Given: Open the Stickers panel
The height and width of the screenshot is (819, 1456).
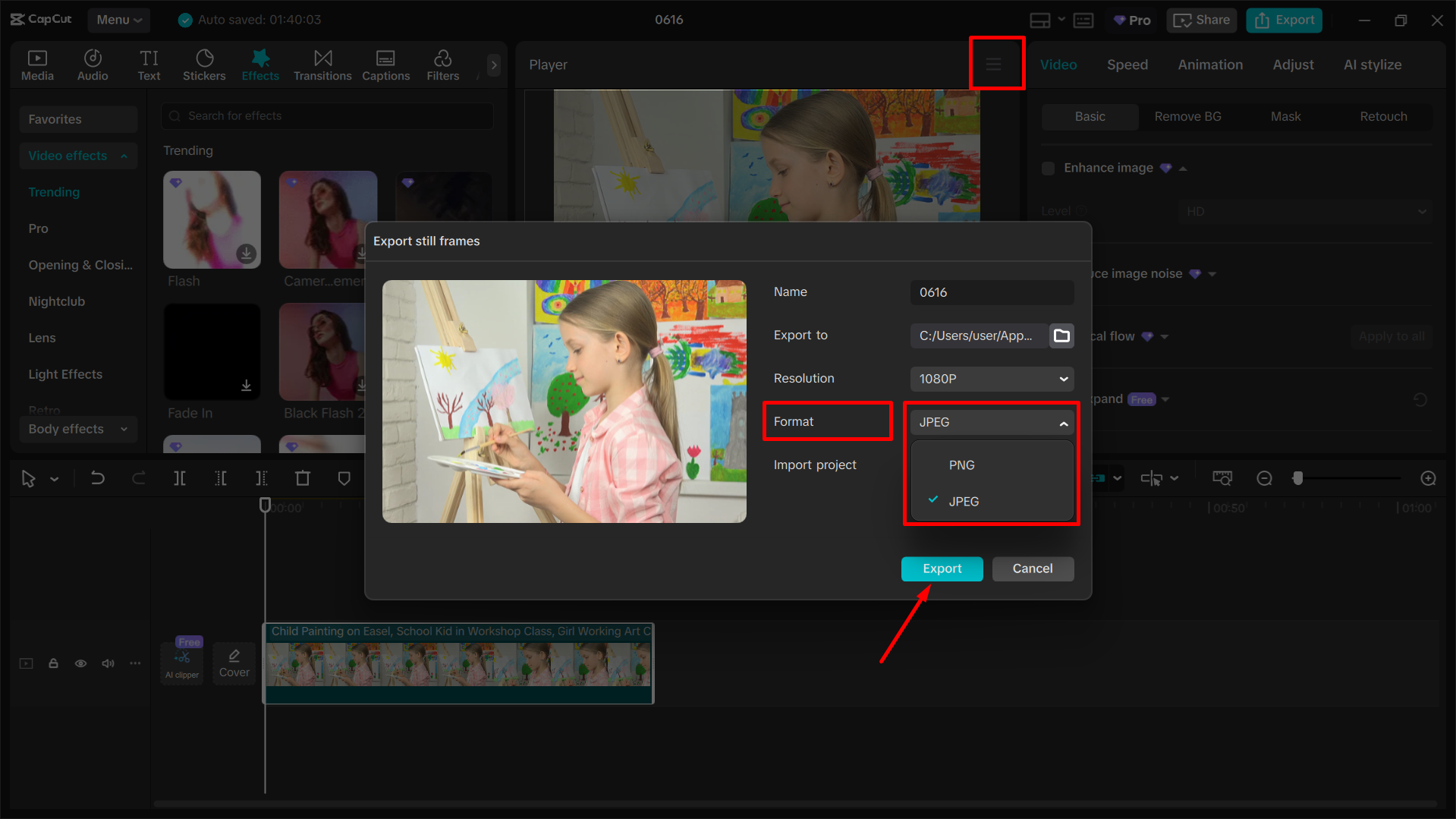Looking at the screenshot, I should click(x=204, y=65).
